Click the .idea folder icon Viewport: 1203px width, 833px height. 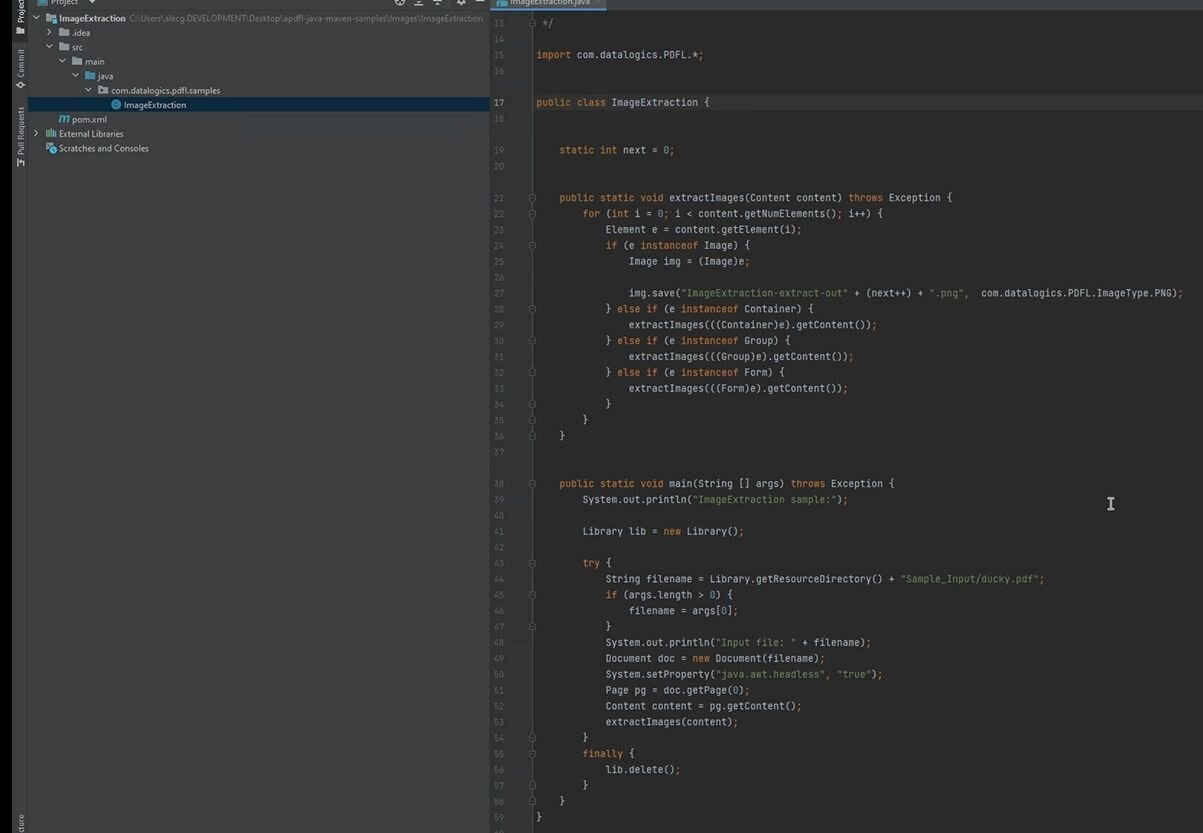click(x=64, y=33)
